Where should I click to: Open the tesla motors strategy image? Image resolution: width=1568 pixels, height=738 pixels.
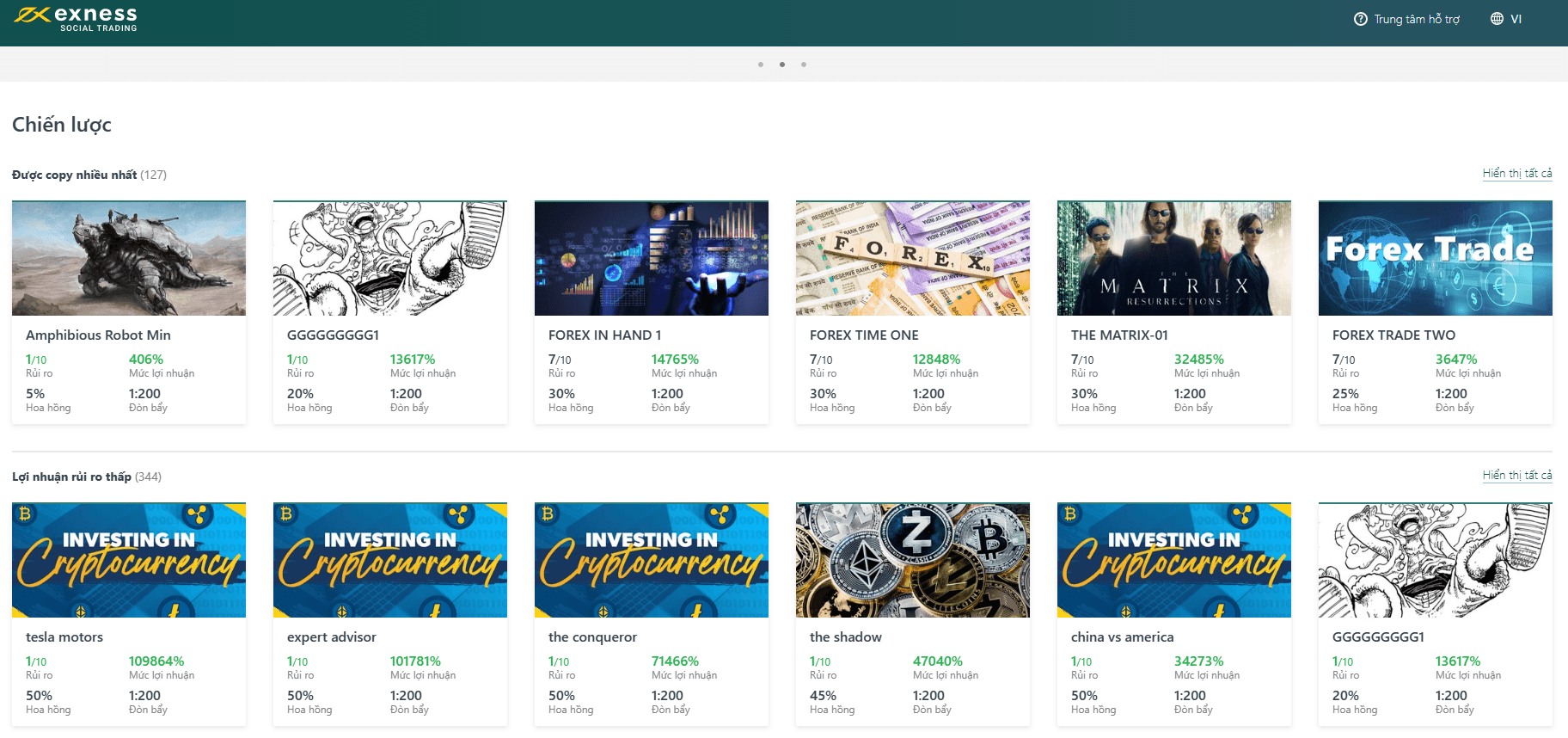point(129,560)
